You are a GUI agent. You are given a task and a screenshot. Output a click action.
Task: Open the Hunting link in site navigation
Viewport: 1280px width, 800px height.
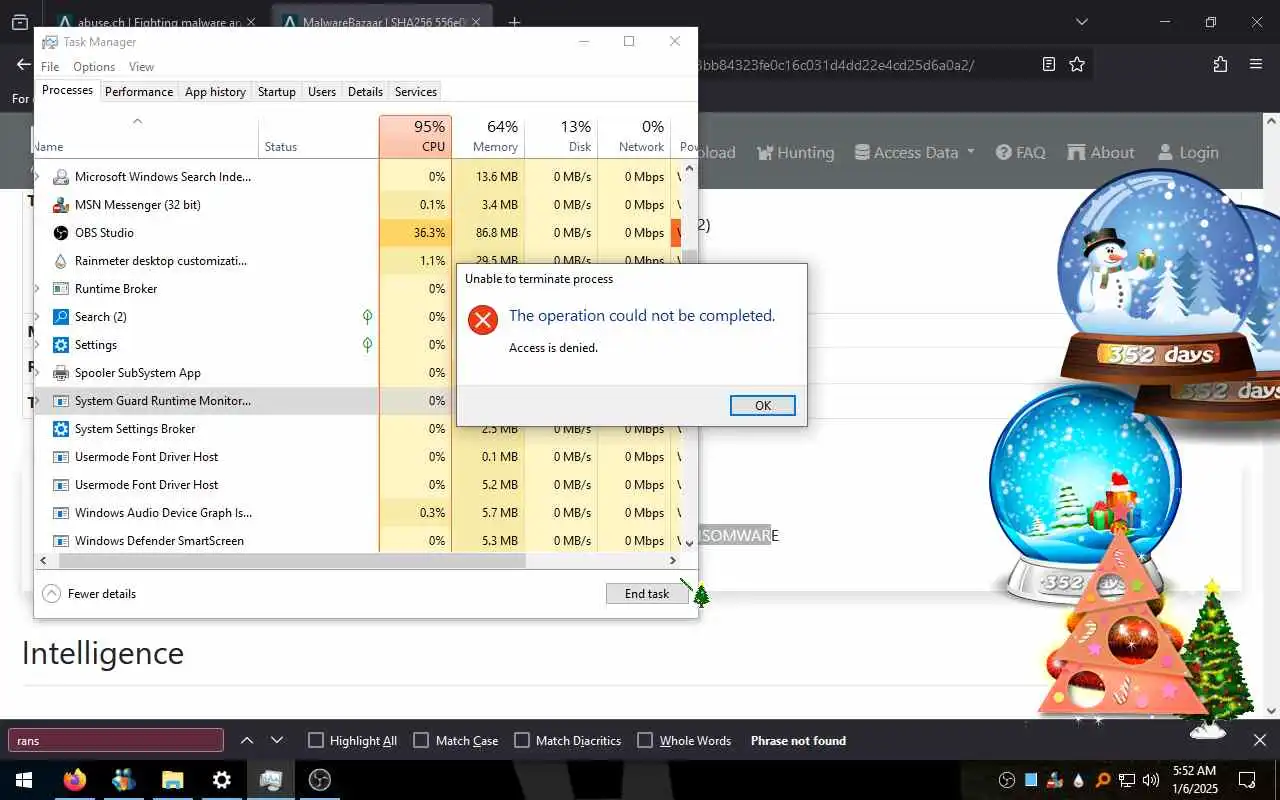click(x=796, y=152)
